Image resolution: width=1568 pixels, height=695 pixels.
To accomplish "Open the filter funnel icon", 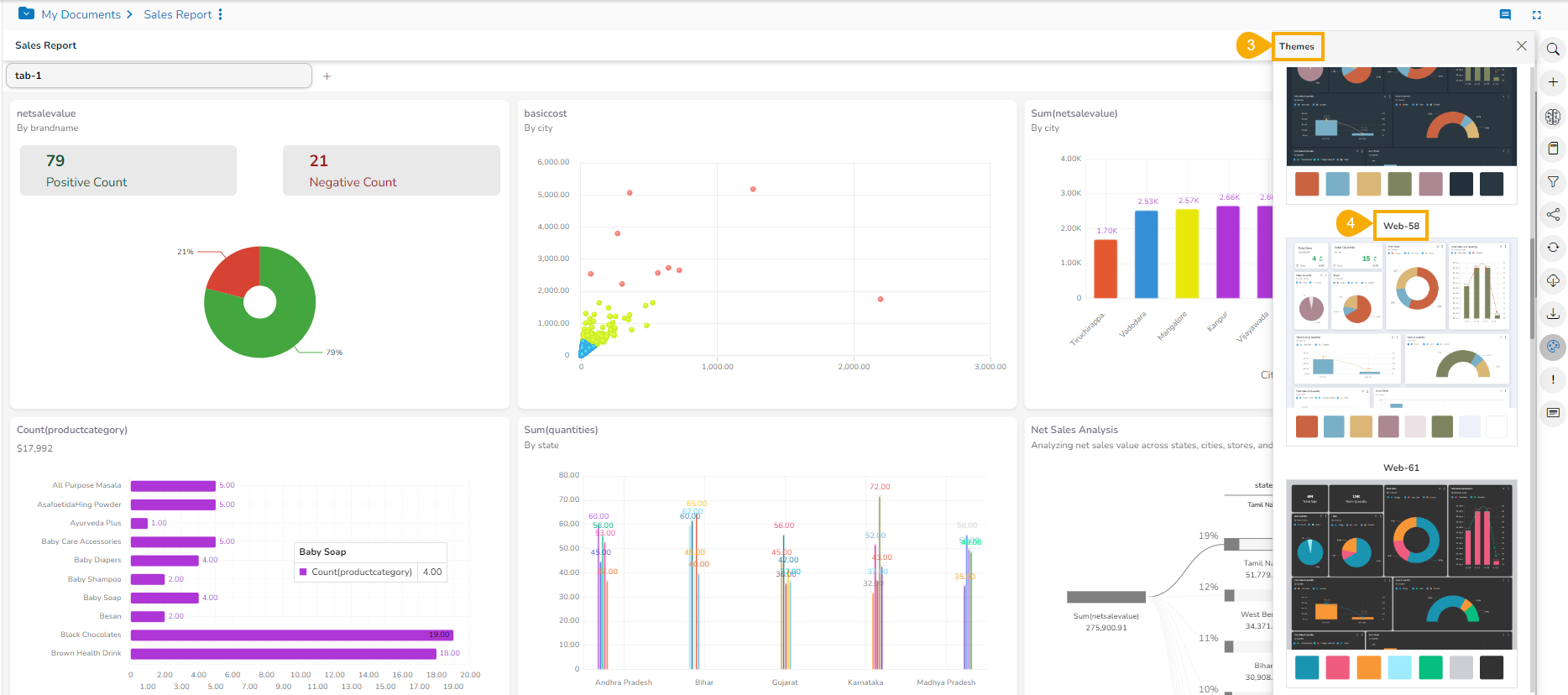I will [1553, 181].
